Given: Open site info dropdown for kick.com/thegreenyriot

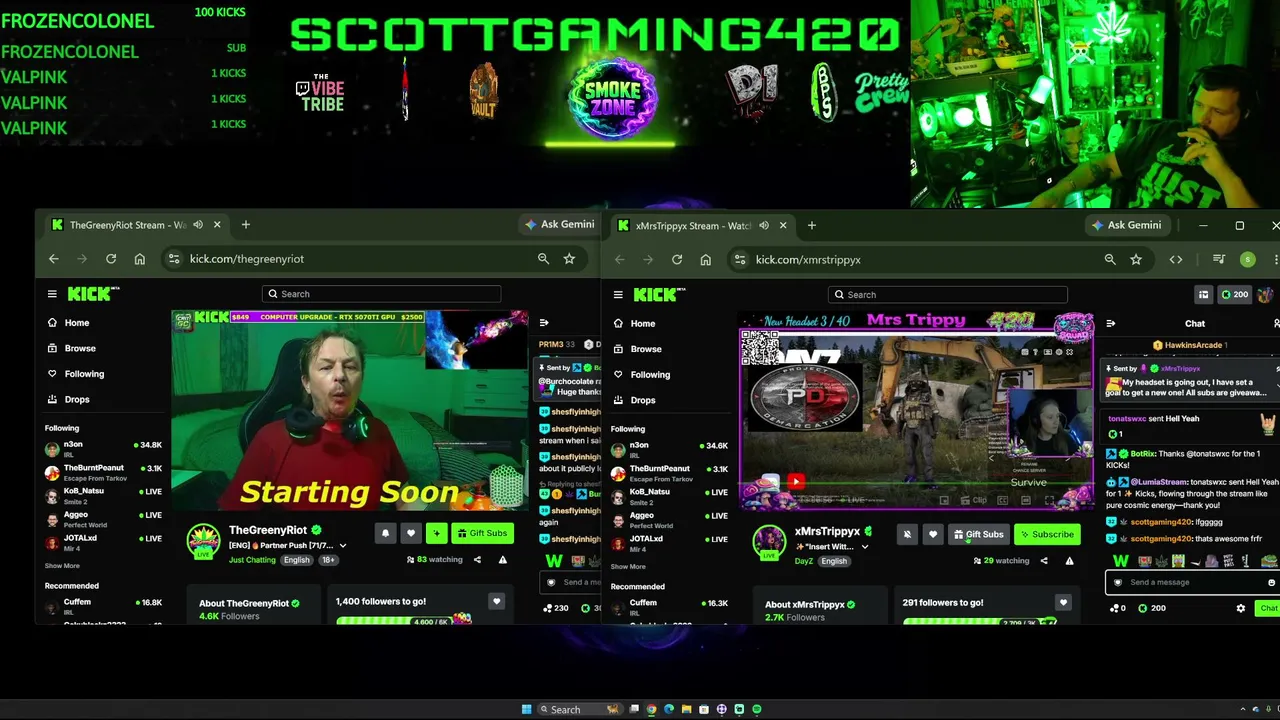Looking at the screenshot, I should [x=174, y=259].
